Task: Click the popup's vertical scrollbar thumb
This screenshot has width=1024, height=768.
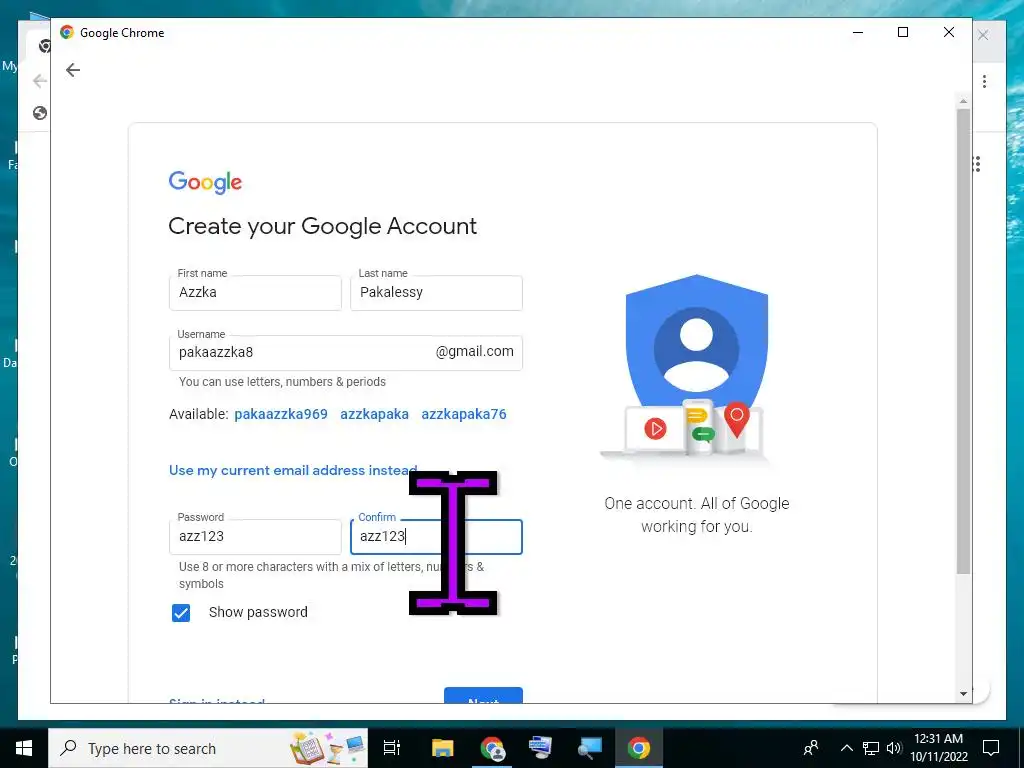Action: pyautogui.click(x=963, y=342)
